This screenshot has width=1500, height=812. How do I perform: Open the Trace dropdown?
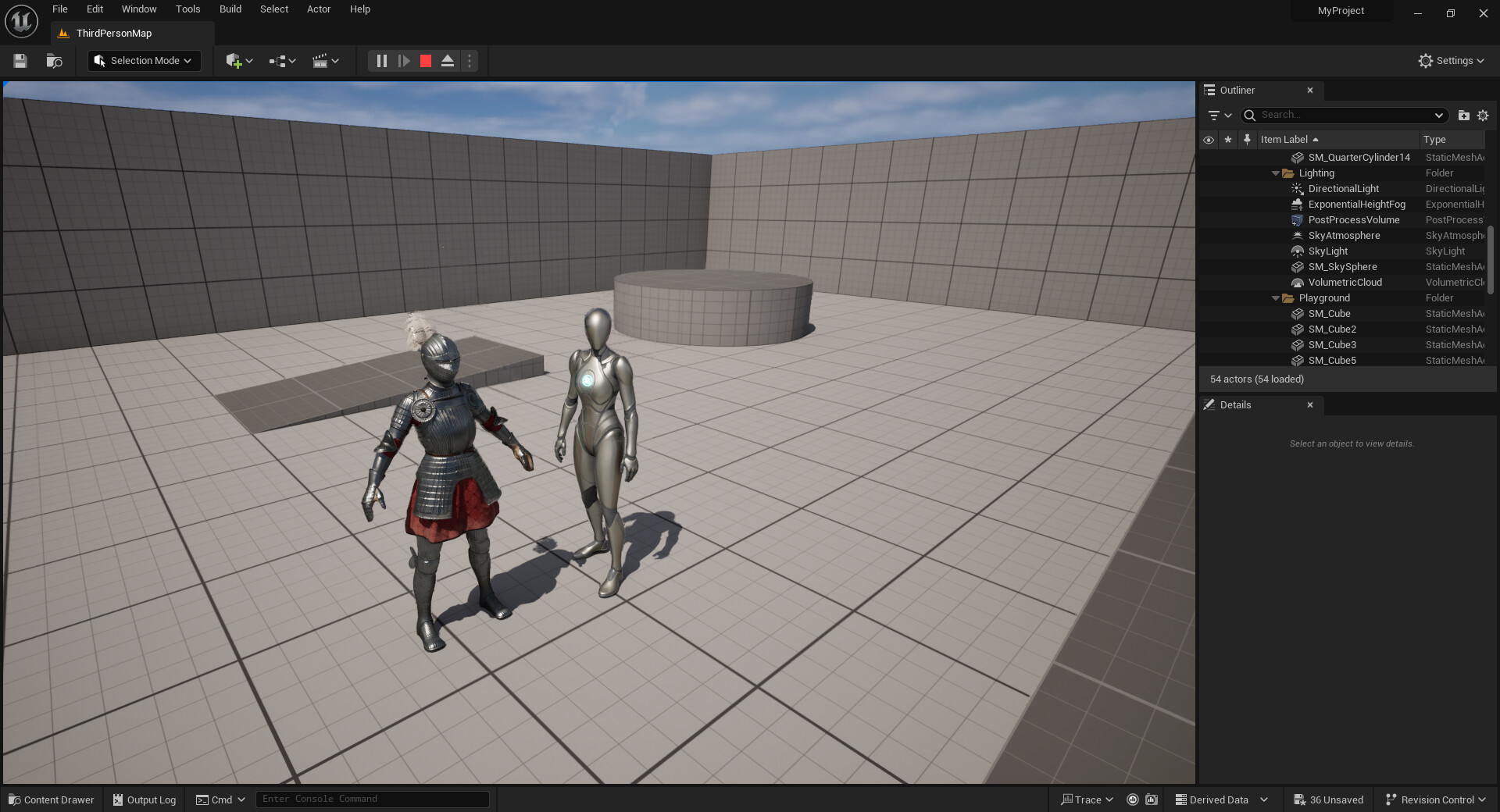click(x=1087, y=800)
